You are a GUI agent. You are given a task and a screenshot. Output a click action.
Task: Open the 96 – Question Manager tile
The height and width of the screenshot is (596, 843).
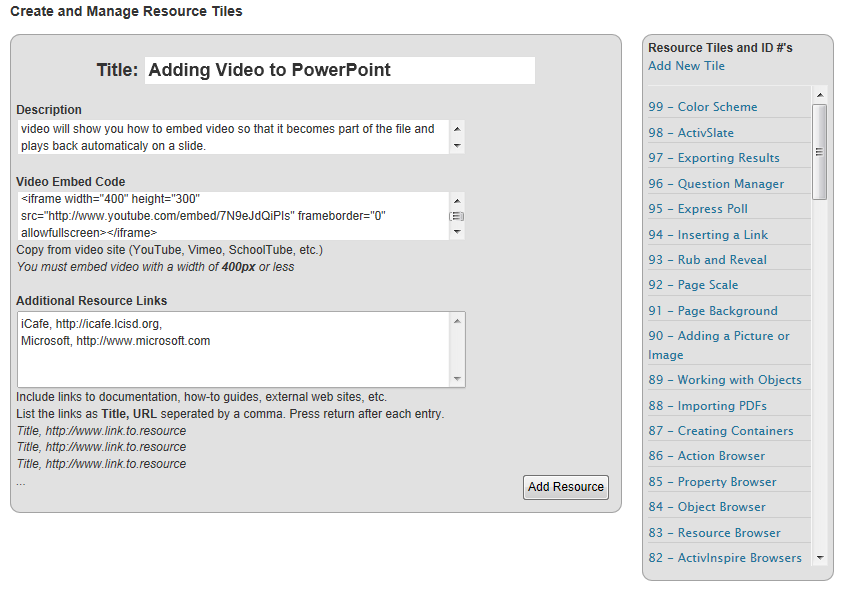[716, 184]
